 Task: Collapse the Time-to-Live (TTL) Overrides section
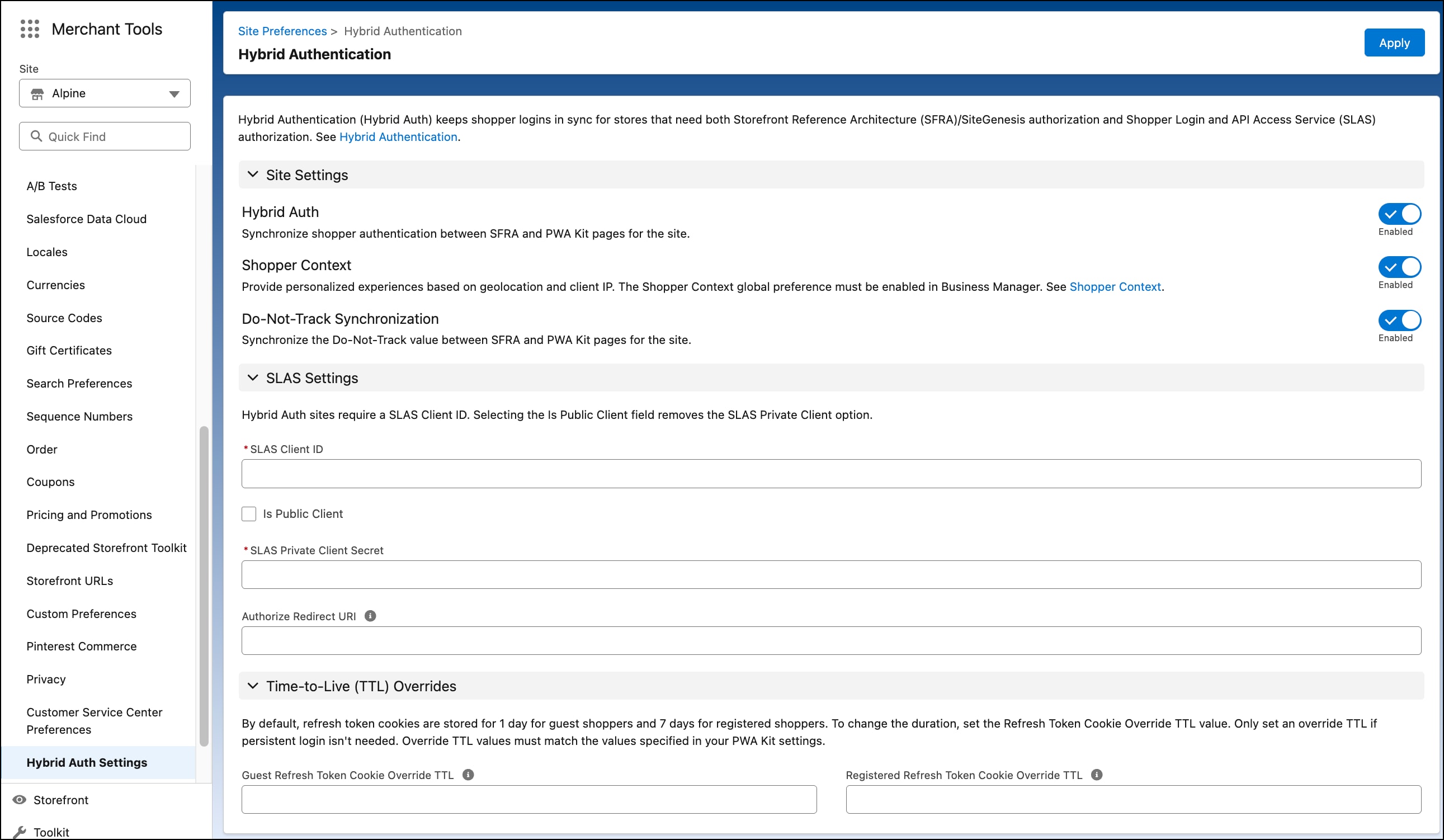[252, 686]
